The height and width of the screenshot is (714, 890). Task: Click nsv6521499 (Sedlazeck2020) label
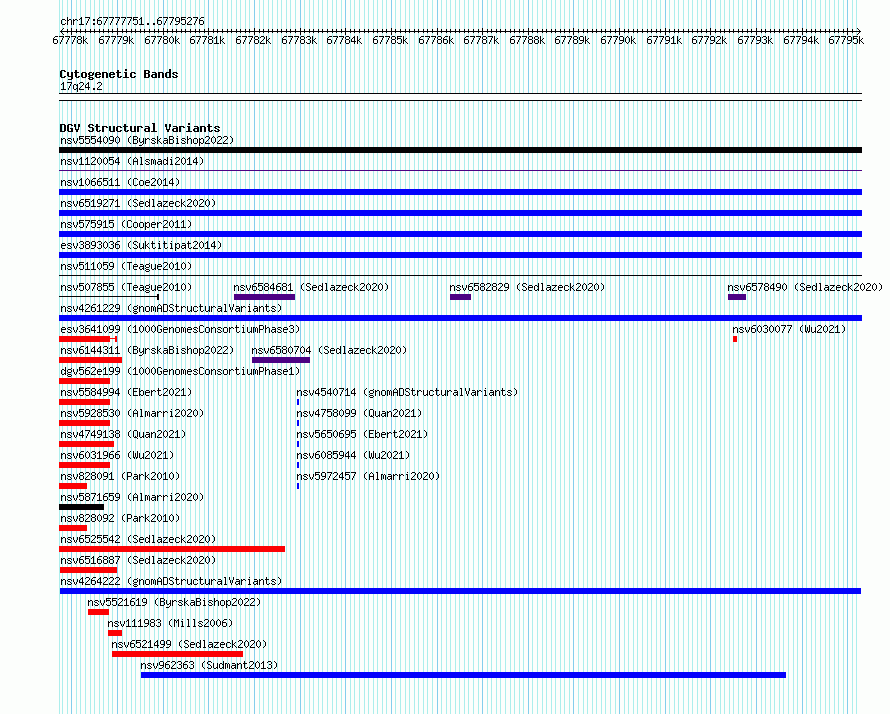pos(189,644)
